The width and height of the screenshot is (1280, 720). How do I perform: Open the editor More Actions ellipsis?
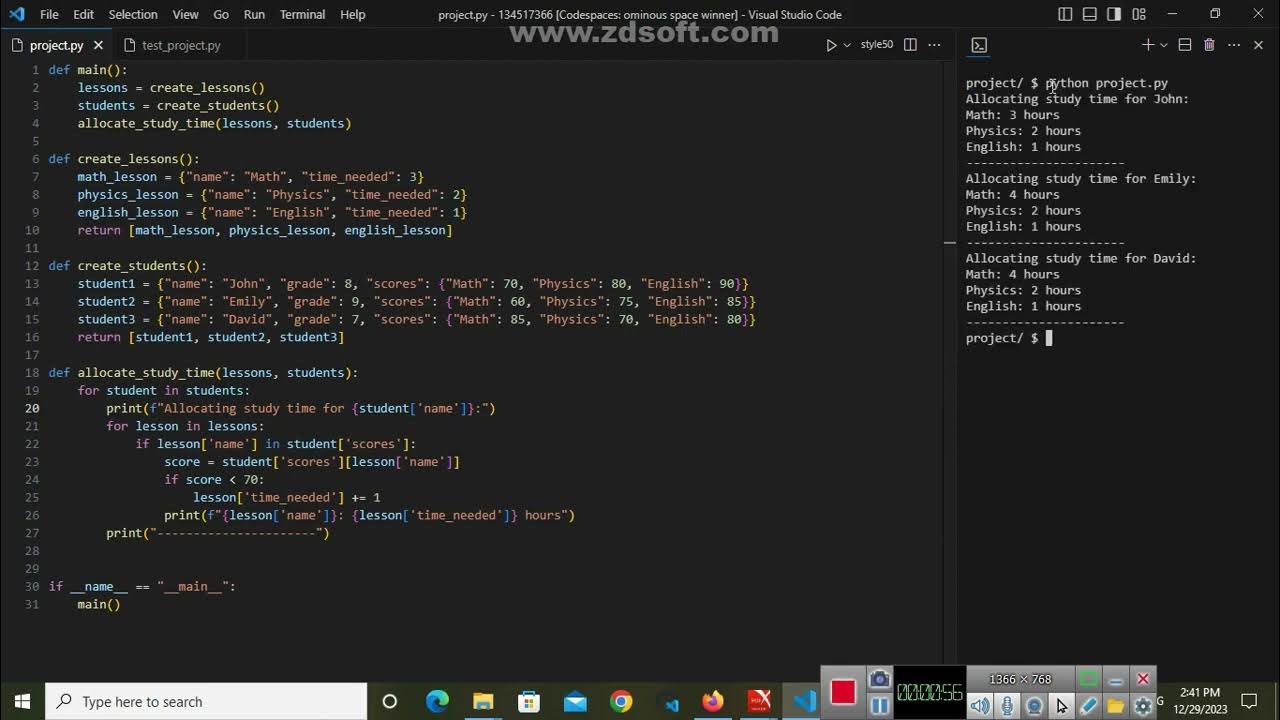click(x=934, y=45)
